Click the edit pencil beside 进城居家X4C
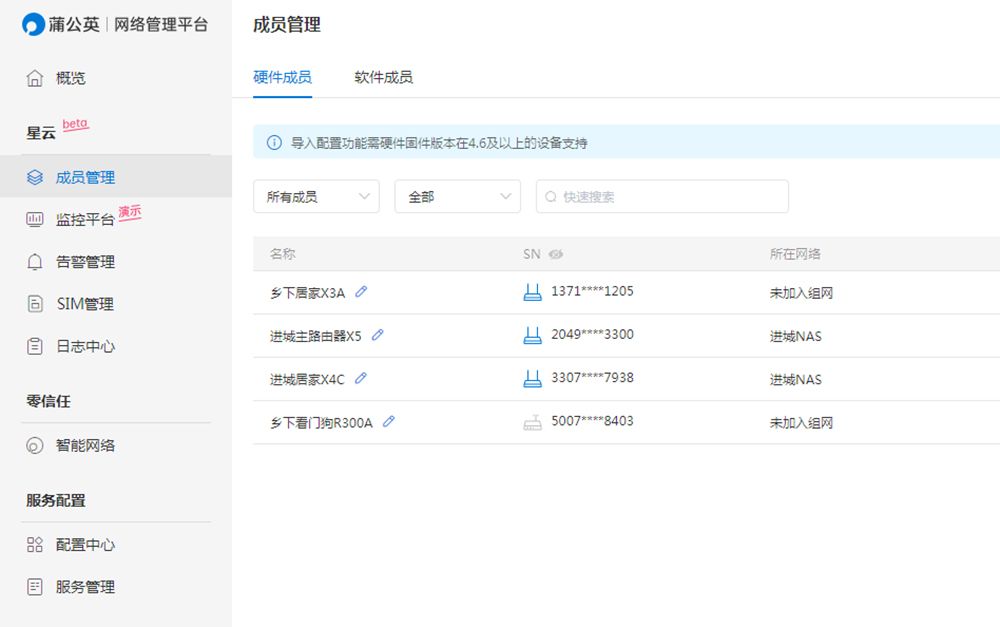The height and width of the screenshot is (627, 1000). click(361, 379)
